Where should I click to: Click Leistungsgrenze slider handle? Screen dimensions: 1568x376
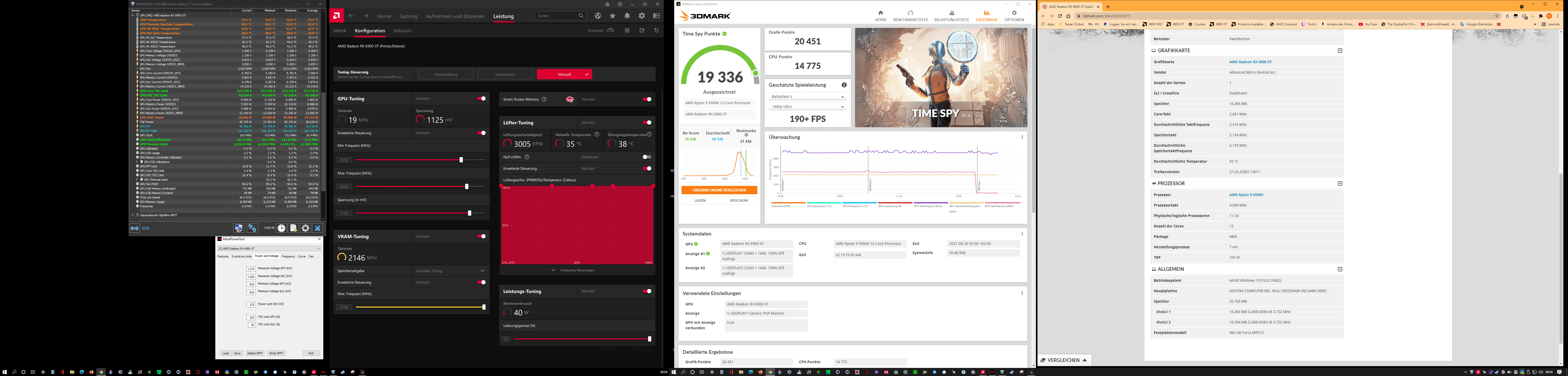coord(649,339)
